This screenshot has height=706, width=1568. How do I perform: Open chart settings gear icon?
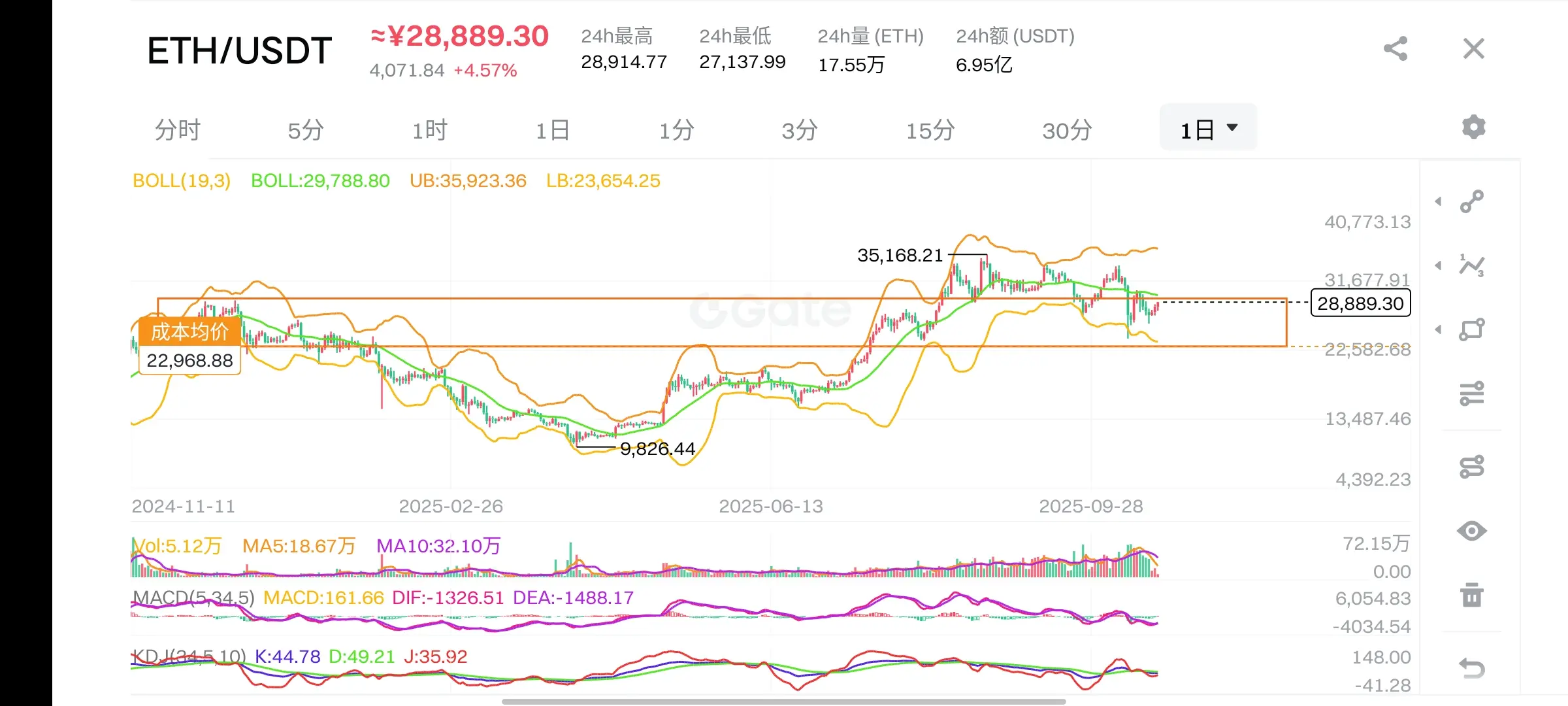click(x=1473, y=127)
